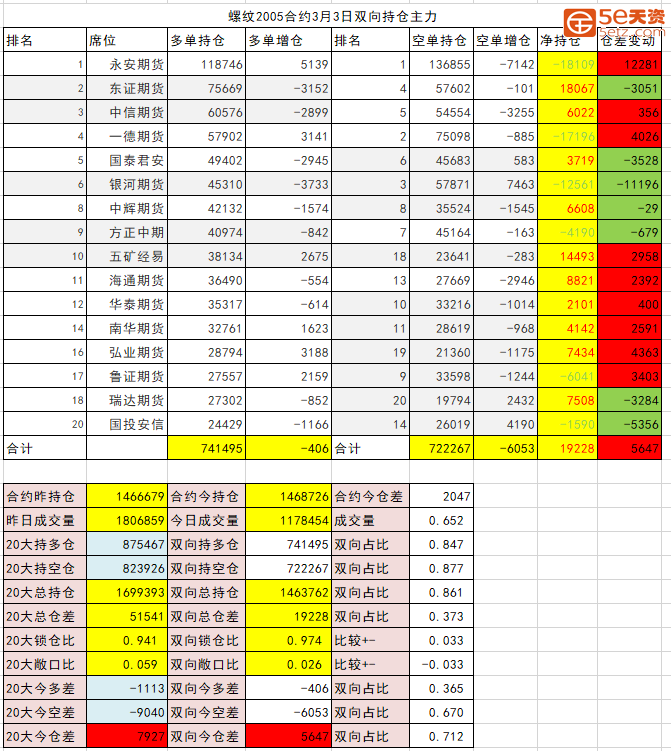This screenshot has height=751, width=671.
Task: Select red 20大今仓差 value 7927
Action: [x=127, y=736]
